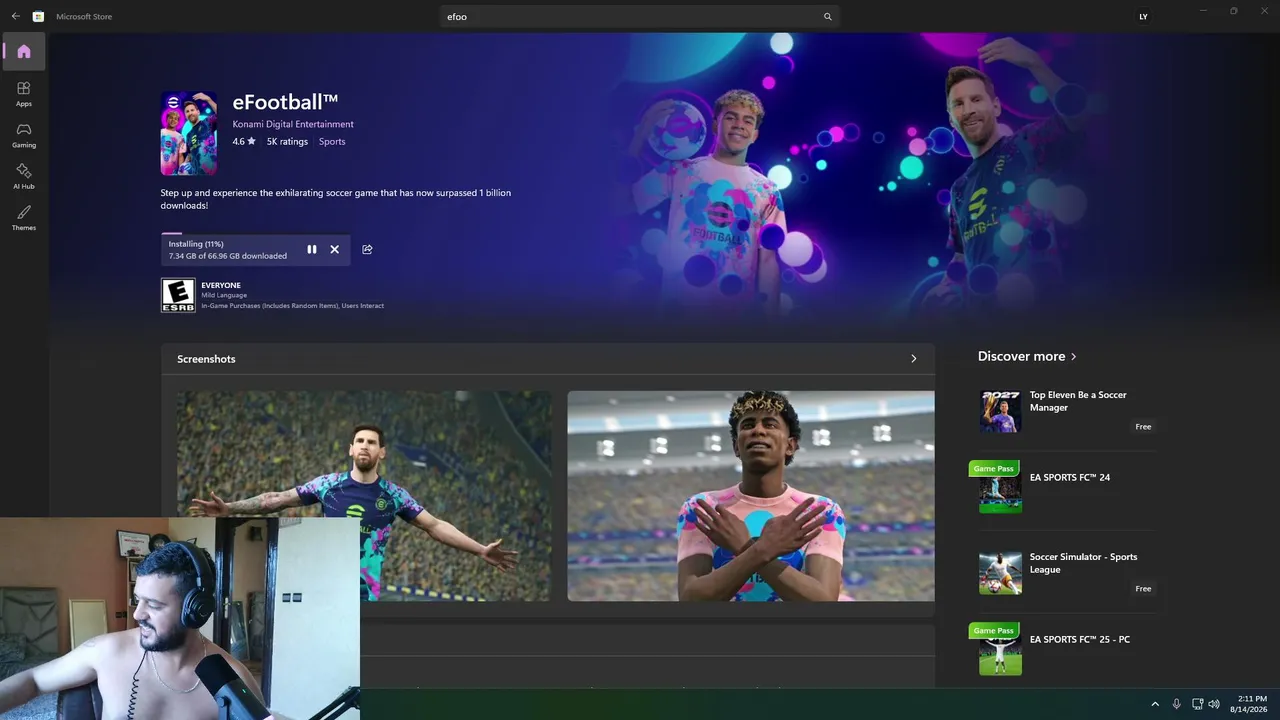Click the ESRB Everyone rating badge
The image size is (1280, 720).
click(x=178, y=295)
